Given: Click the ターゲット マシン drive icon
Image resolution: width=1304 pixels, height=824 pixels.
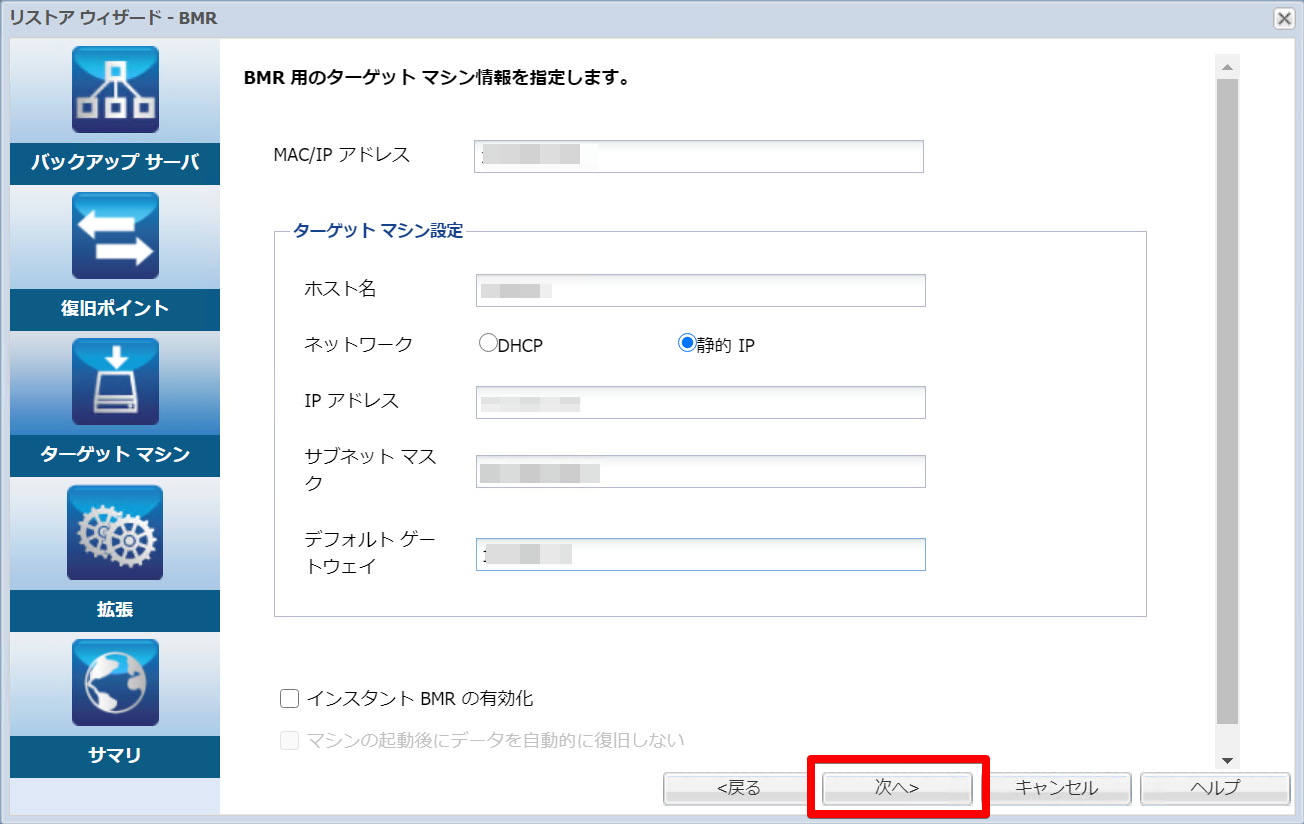Looking at the screenshot, I should [115, 382].
